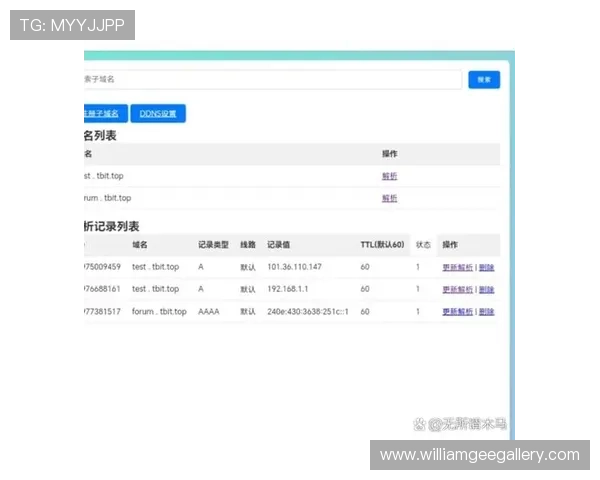Update the AAAA record for forum.tbit.top
The width and height of the screenshot is (600, 480).
(x=458, y=312)
